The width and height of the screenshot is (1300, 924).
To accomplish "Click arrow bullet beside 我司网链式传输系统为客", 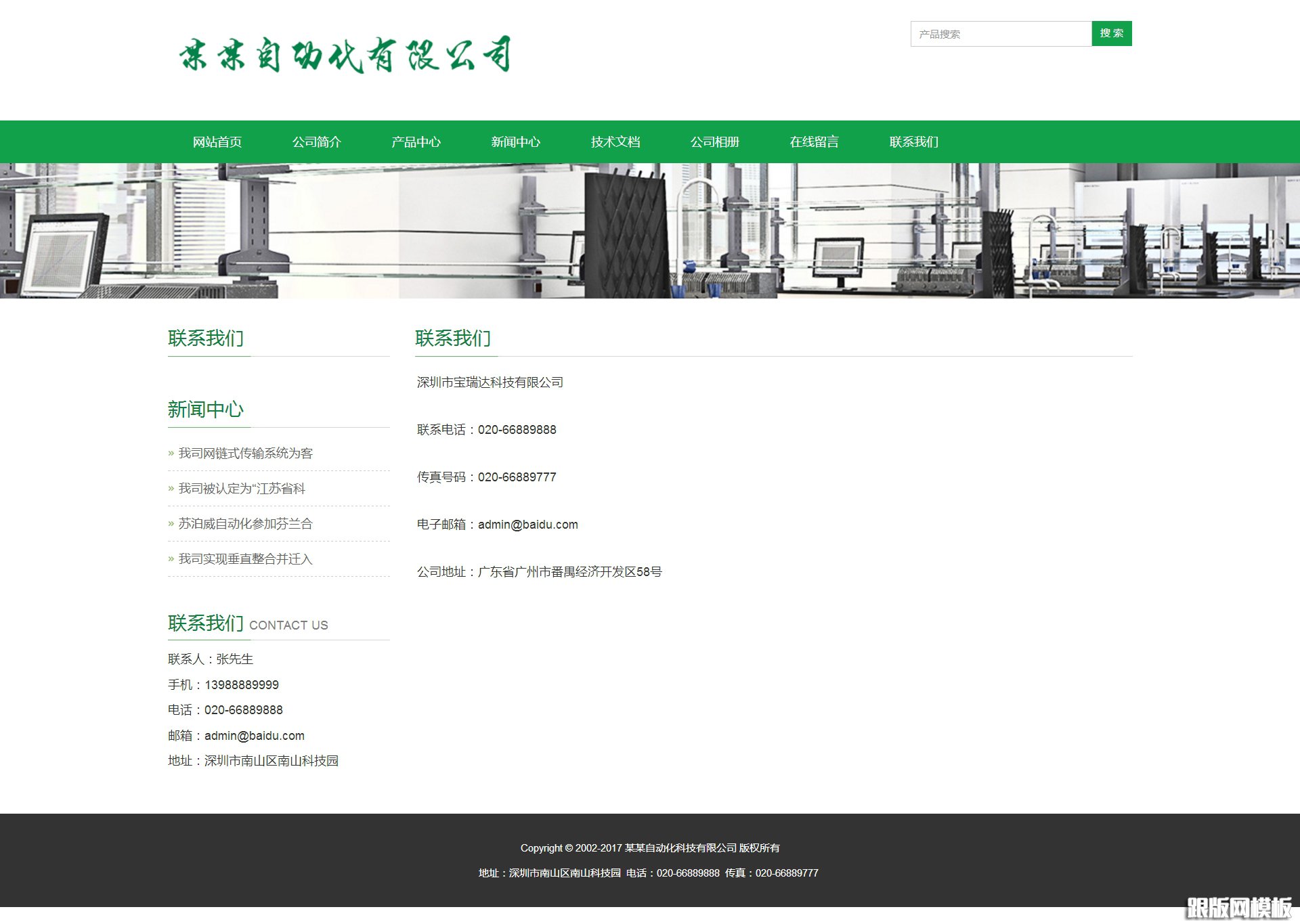I will (171, 454).
